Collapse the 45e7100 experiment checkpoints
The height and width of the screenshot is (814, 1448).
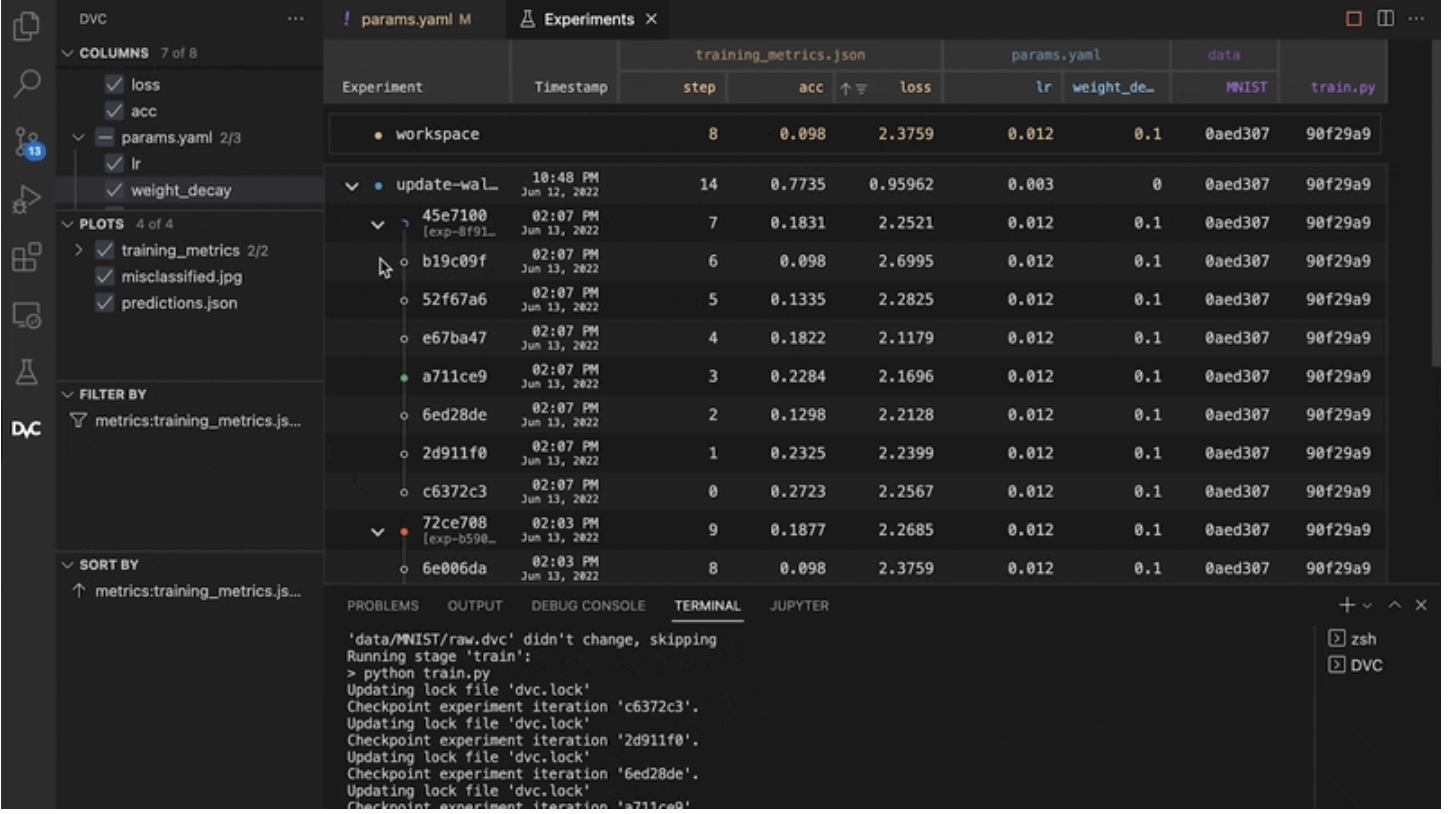coord(377,224)
